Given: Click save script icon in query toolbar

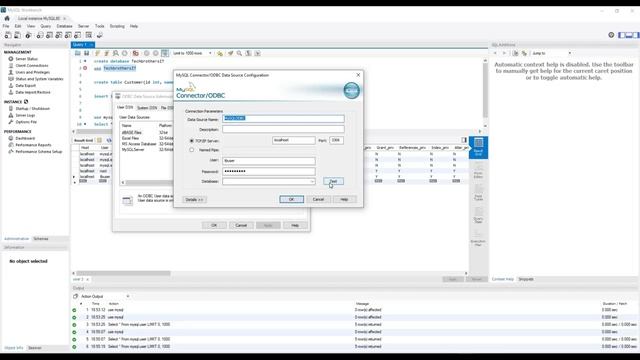Looking at the screenshot, I should (87, 53).
